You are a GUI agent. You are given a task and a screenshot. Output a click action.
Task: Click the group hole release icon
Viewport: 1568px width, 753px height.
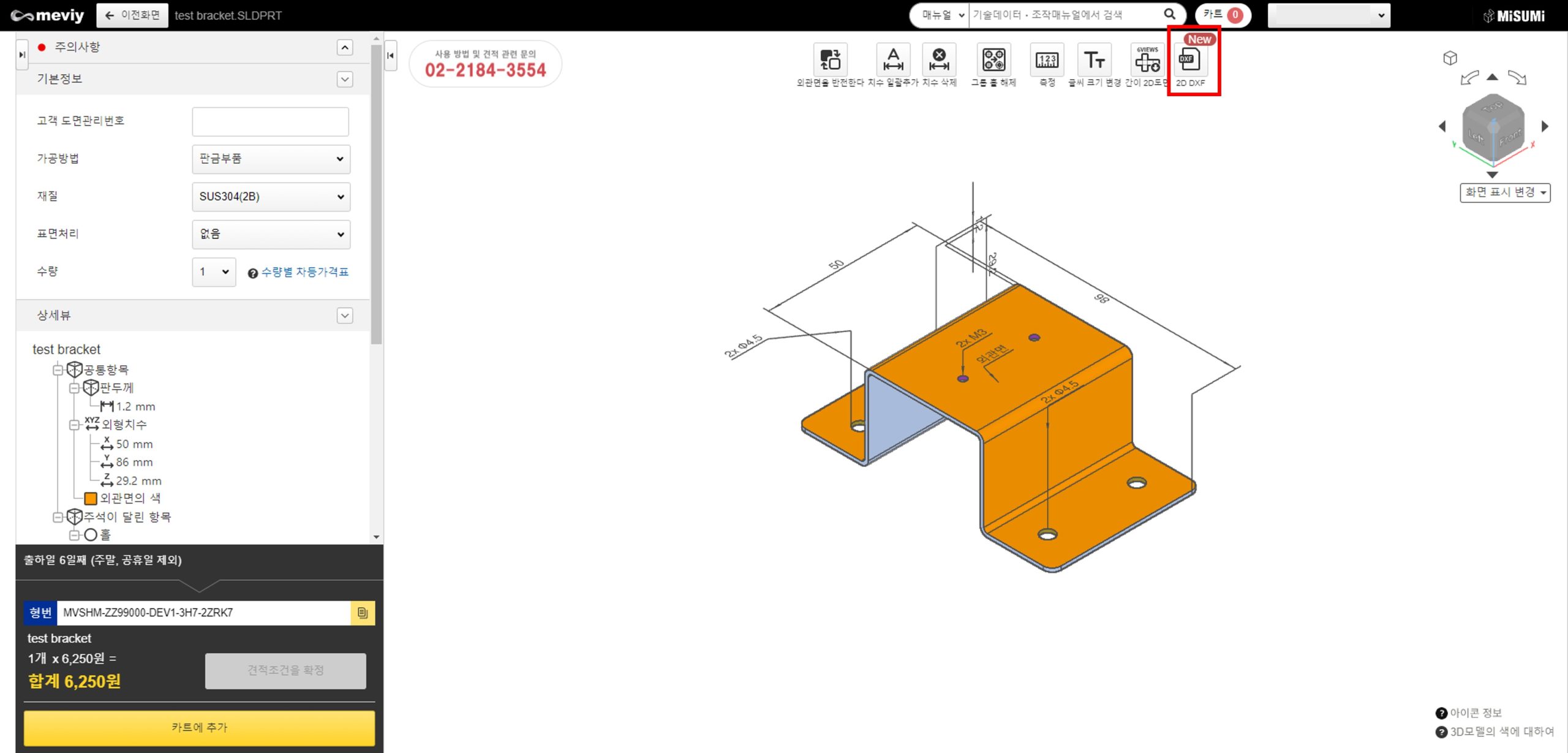[x=993, y=60]
